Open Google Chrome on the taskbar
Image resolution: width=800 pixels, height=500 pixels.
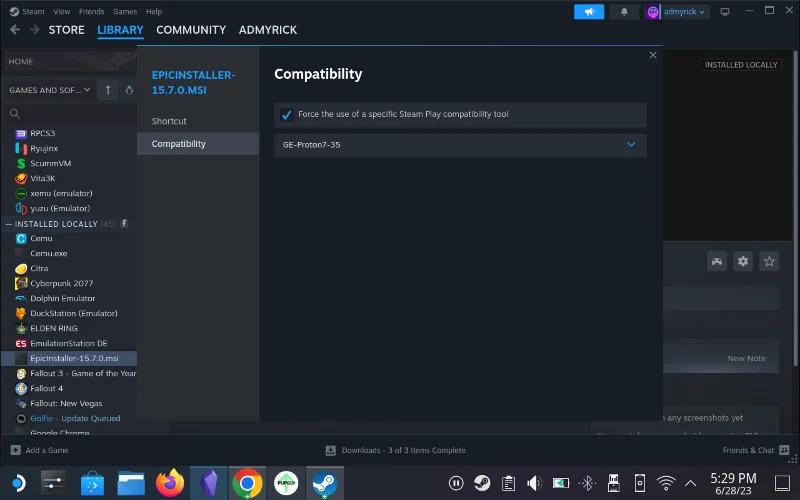[247, 483]
